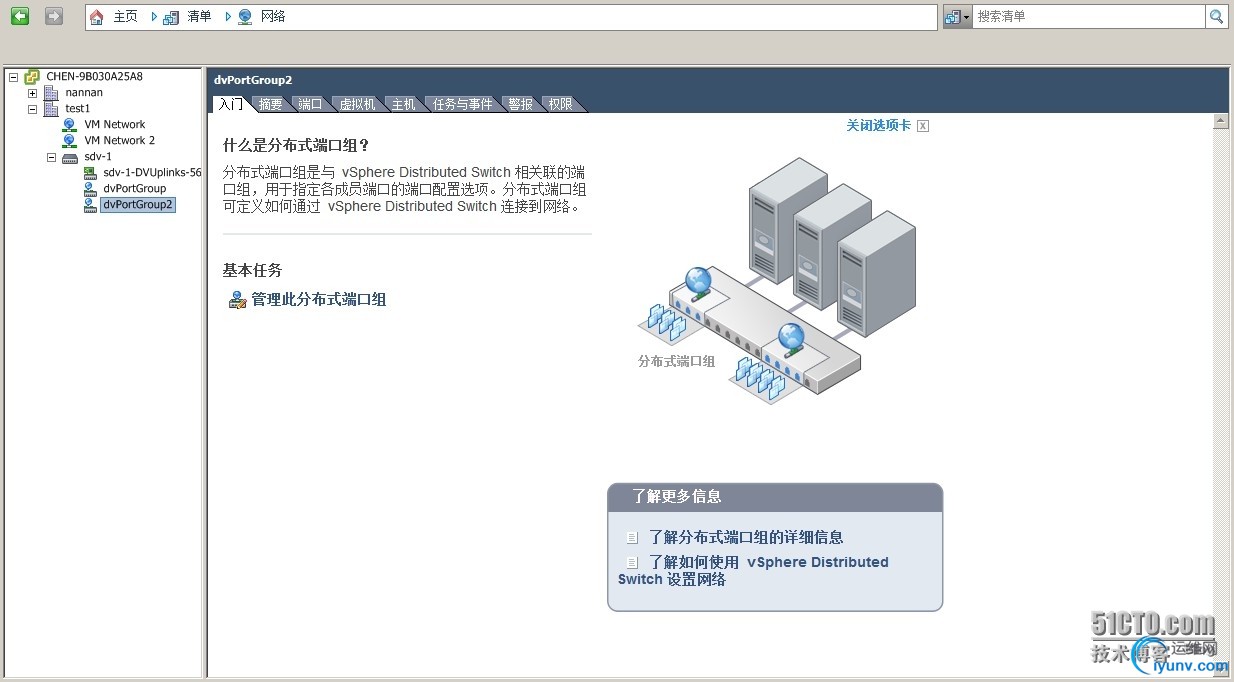The height and width of the screenshot is (682, 1234).
Task: Switch to the 入门 tab
Action: click(x=230, y=104)
